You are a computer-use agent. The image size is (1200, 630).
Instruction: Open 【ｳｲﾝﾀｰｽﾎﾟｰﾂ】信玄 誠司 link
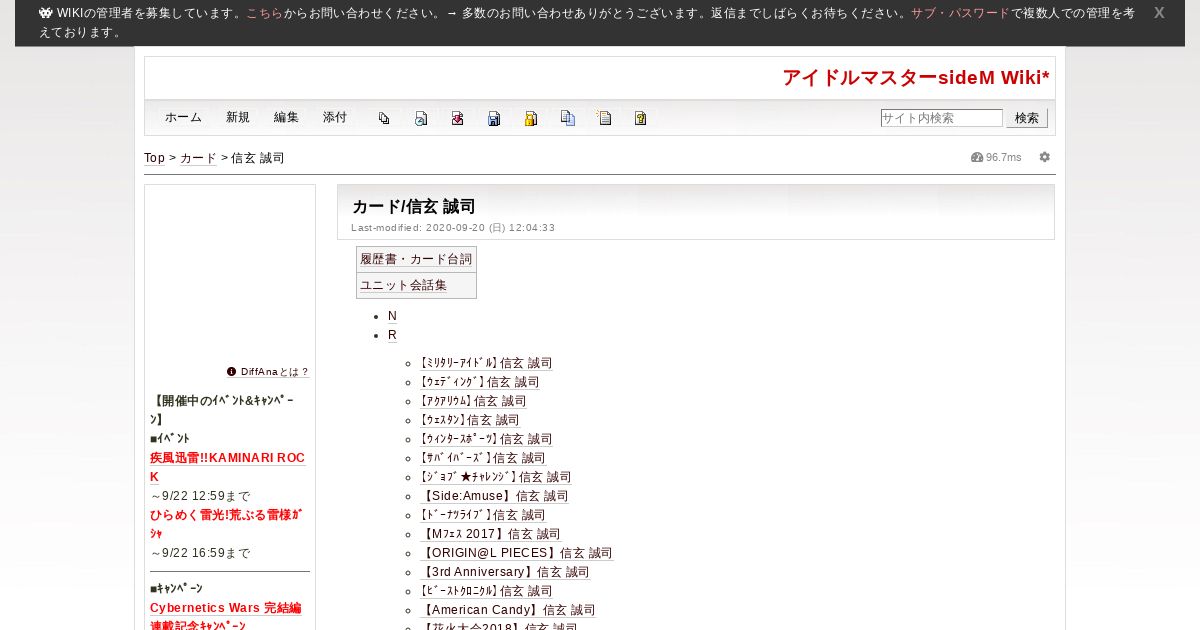click(485, 440)
